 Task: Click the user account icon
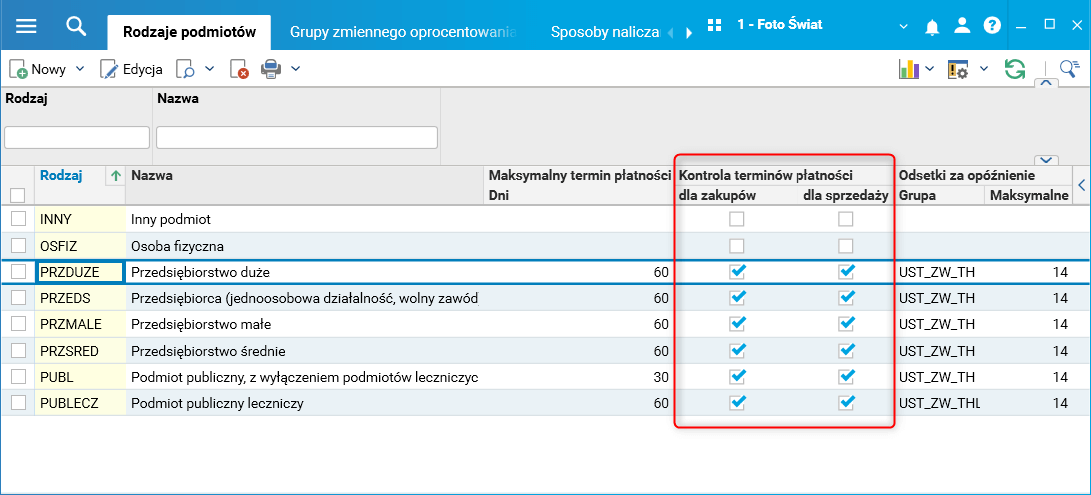click(962, 25)
